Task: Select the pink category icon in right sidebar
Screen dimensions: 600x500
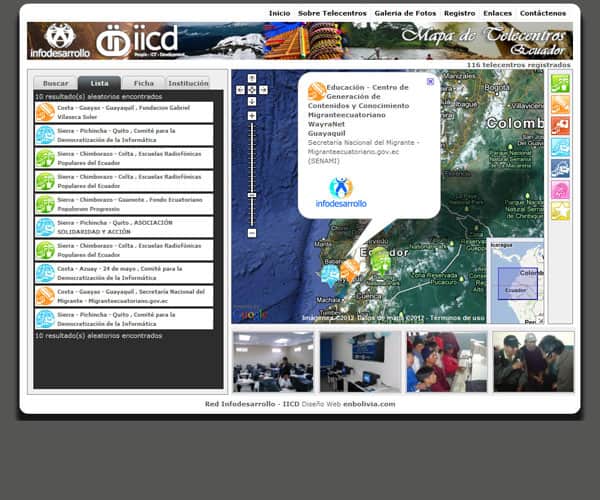Action: [x=560, y=190]
